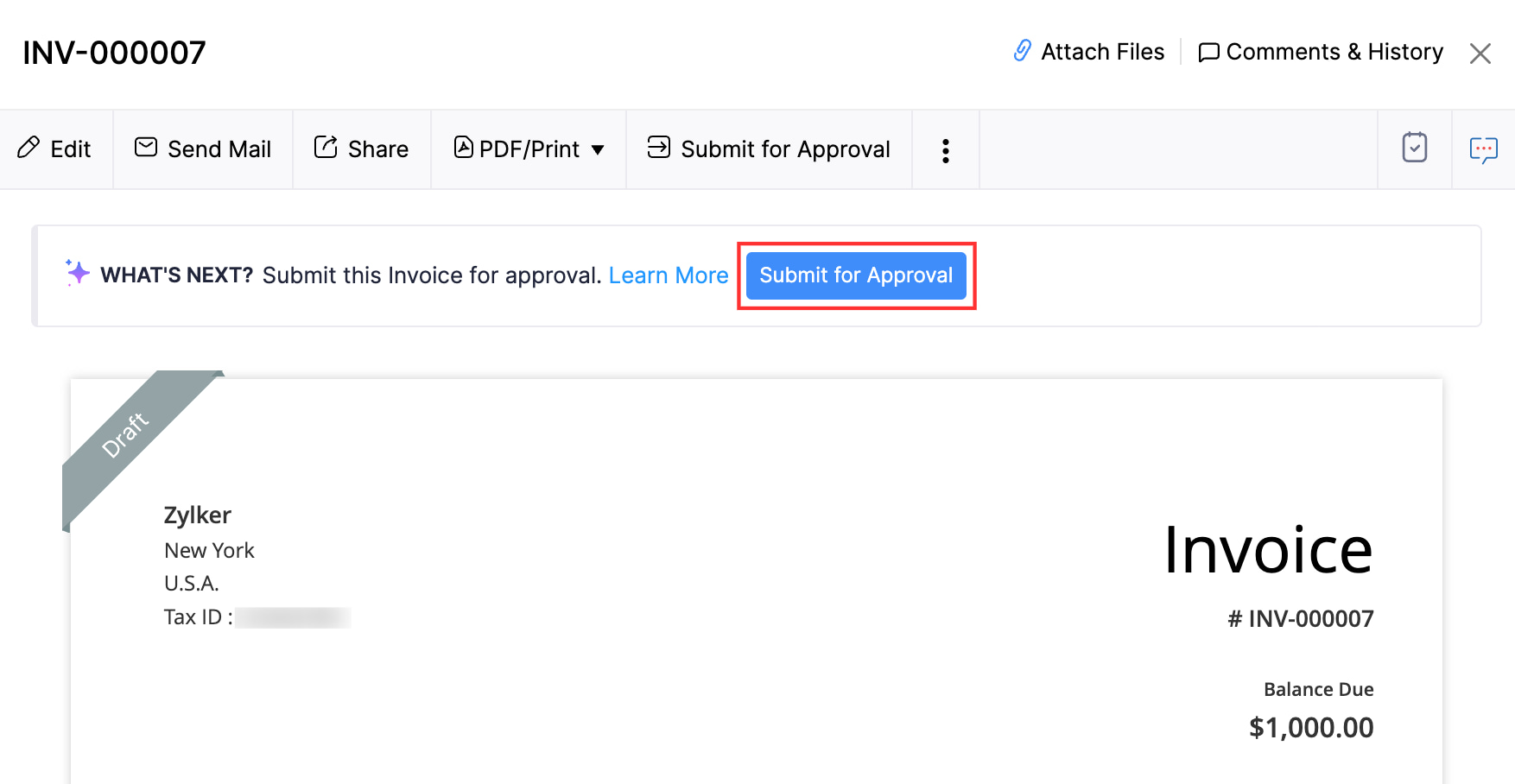
Task: Click the invoice number INV-000007 heading
Action: (114, 52)
